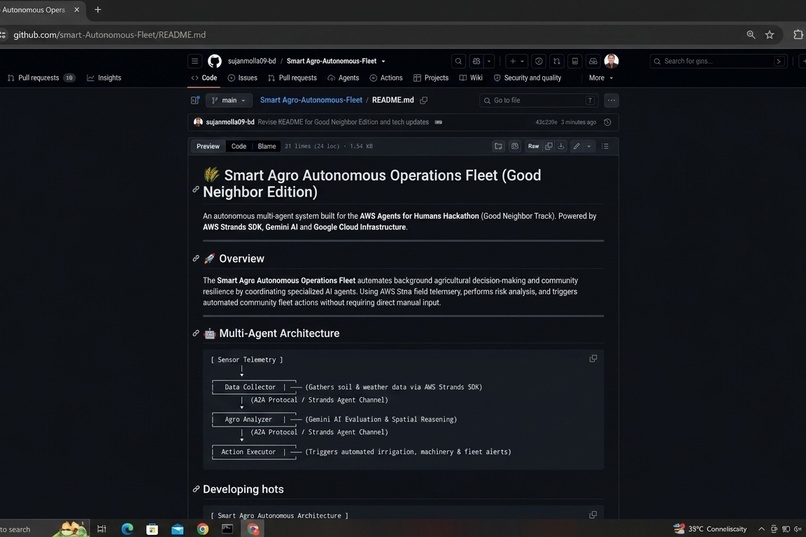806x537 pixels.
Task: Open the three-dot more file actions menu
Action: [x=611, y=100]
